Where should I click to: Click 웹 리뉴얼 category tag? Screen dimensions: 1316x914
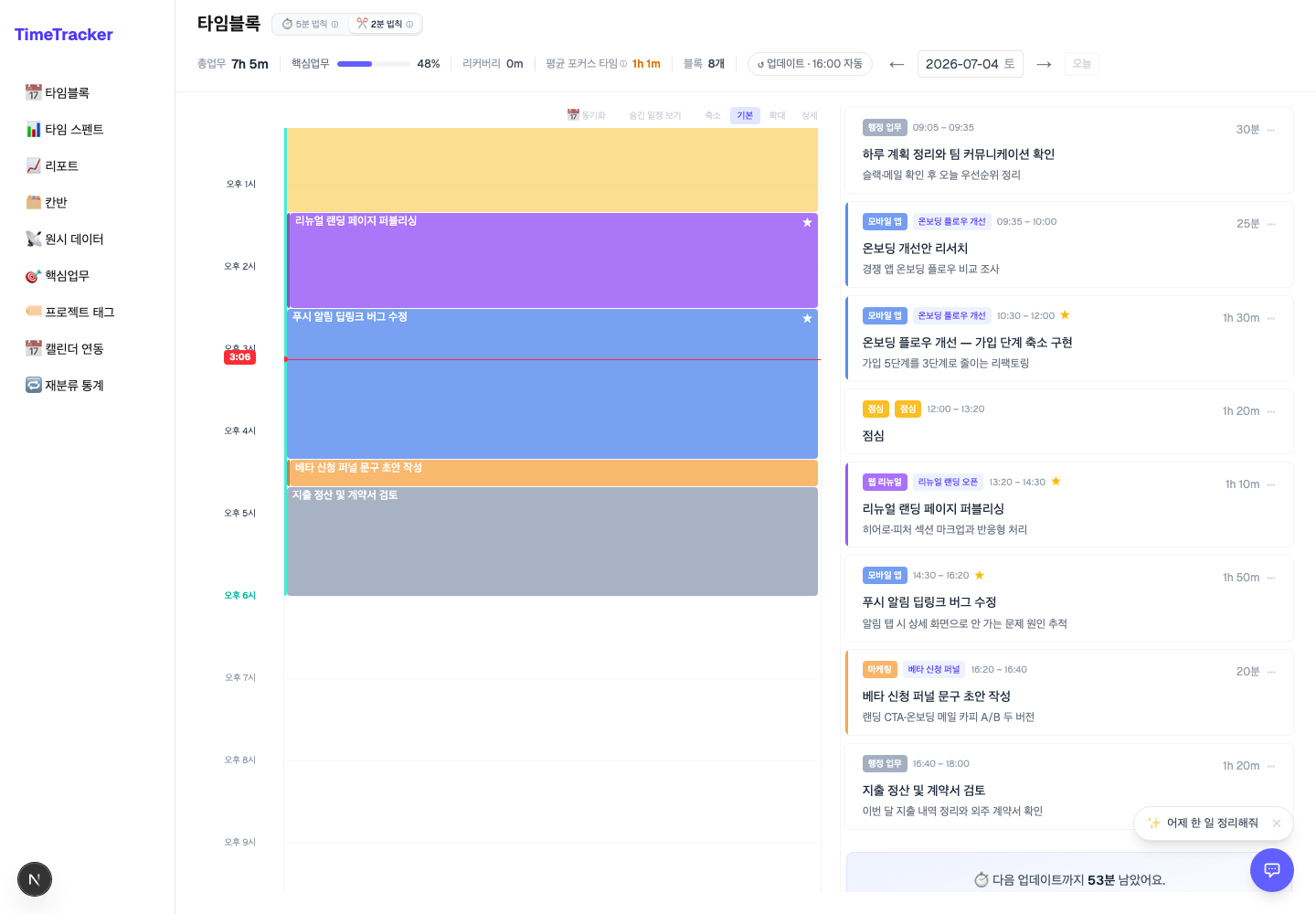885,482
